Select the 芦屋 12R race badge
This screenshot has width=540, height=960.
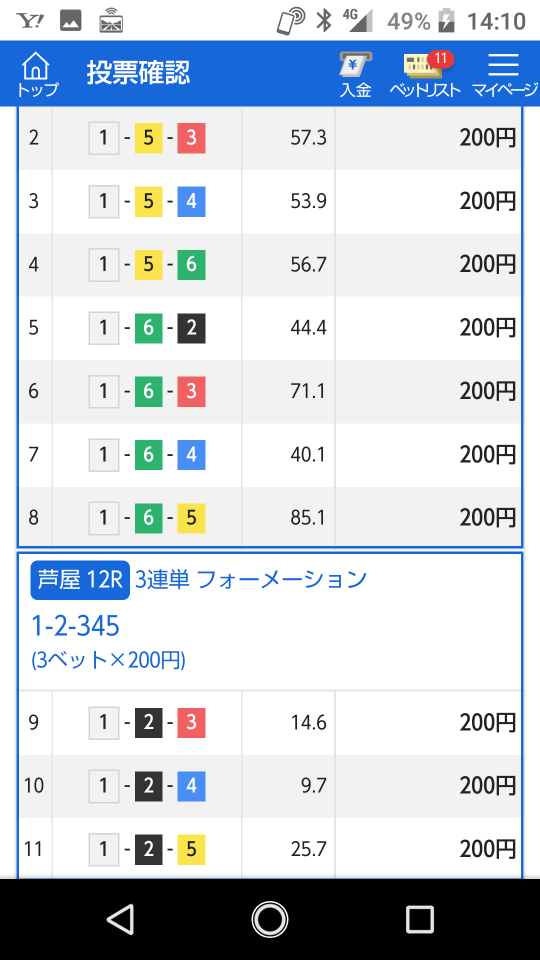[x=80, y=580]
